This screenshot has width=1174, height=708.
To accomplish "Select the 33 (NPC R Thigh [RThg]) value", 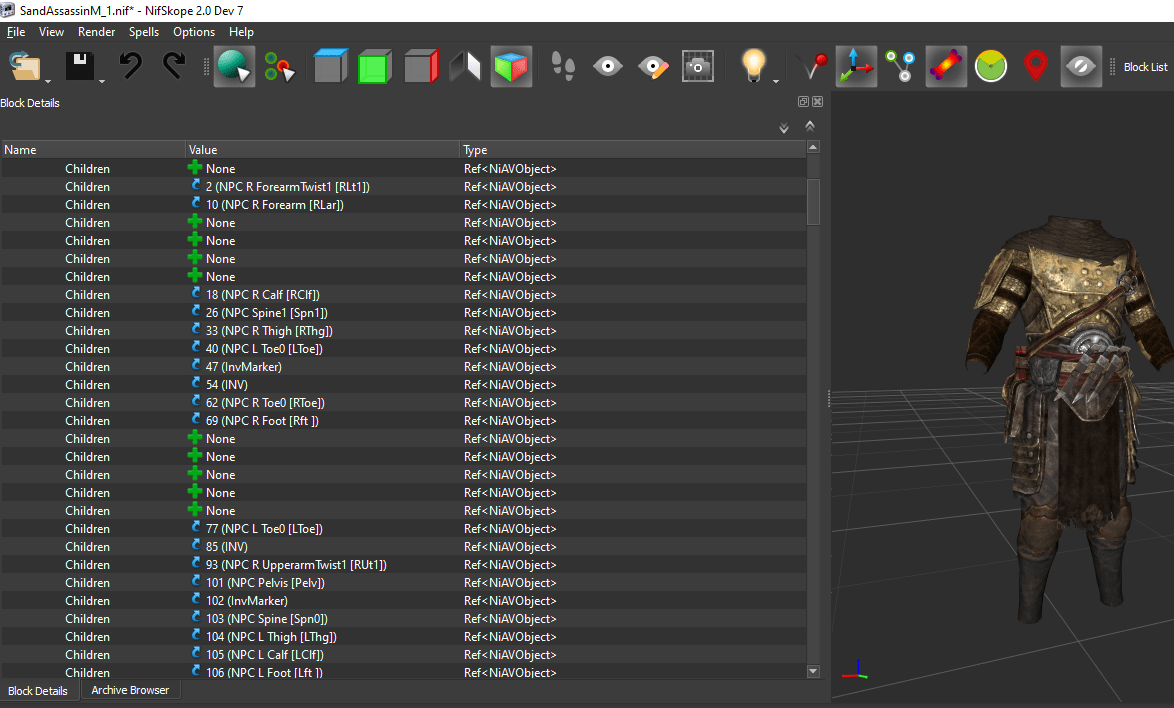I will pyautogui.click(x=270, y=331).
